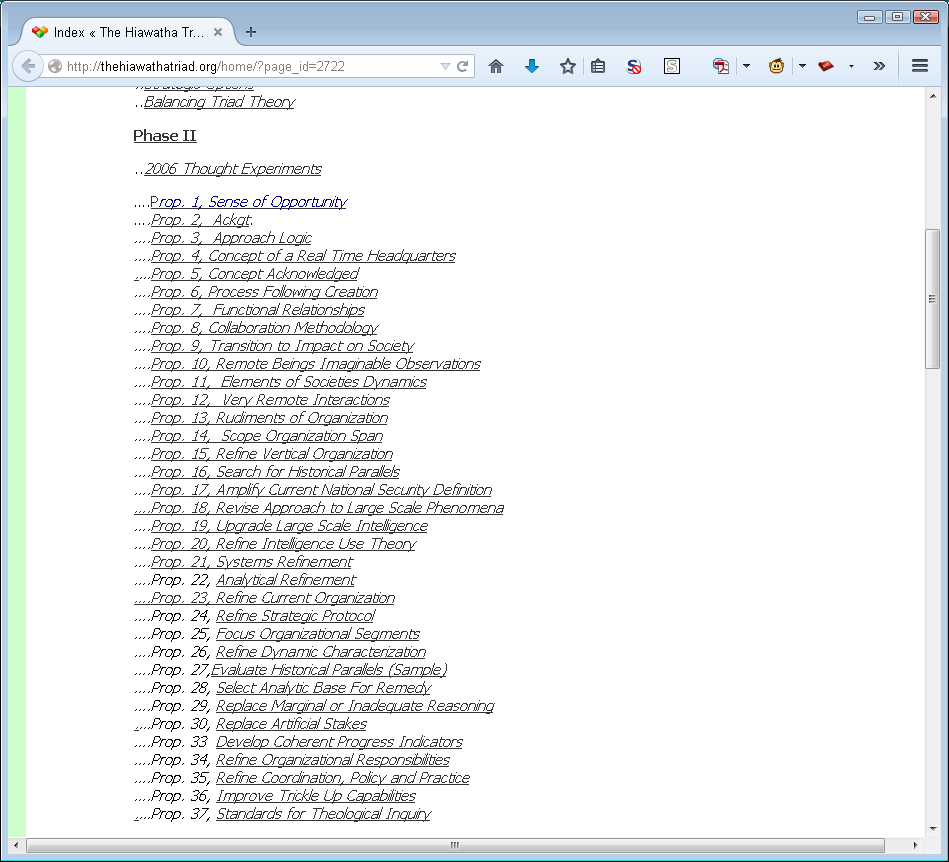Open the hamburger main menu
The height and width of the screenshot is (862, 949).
920,65
